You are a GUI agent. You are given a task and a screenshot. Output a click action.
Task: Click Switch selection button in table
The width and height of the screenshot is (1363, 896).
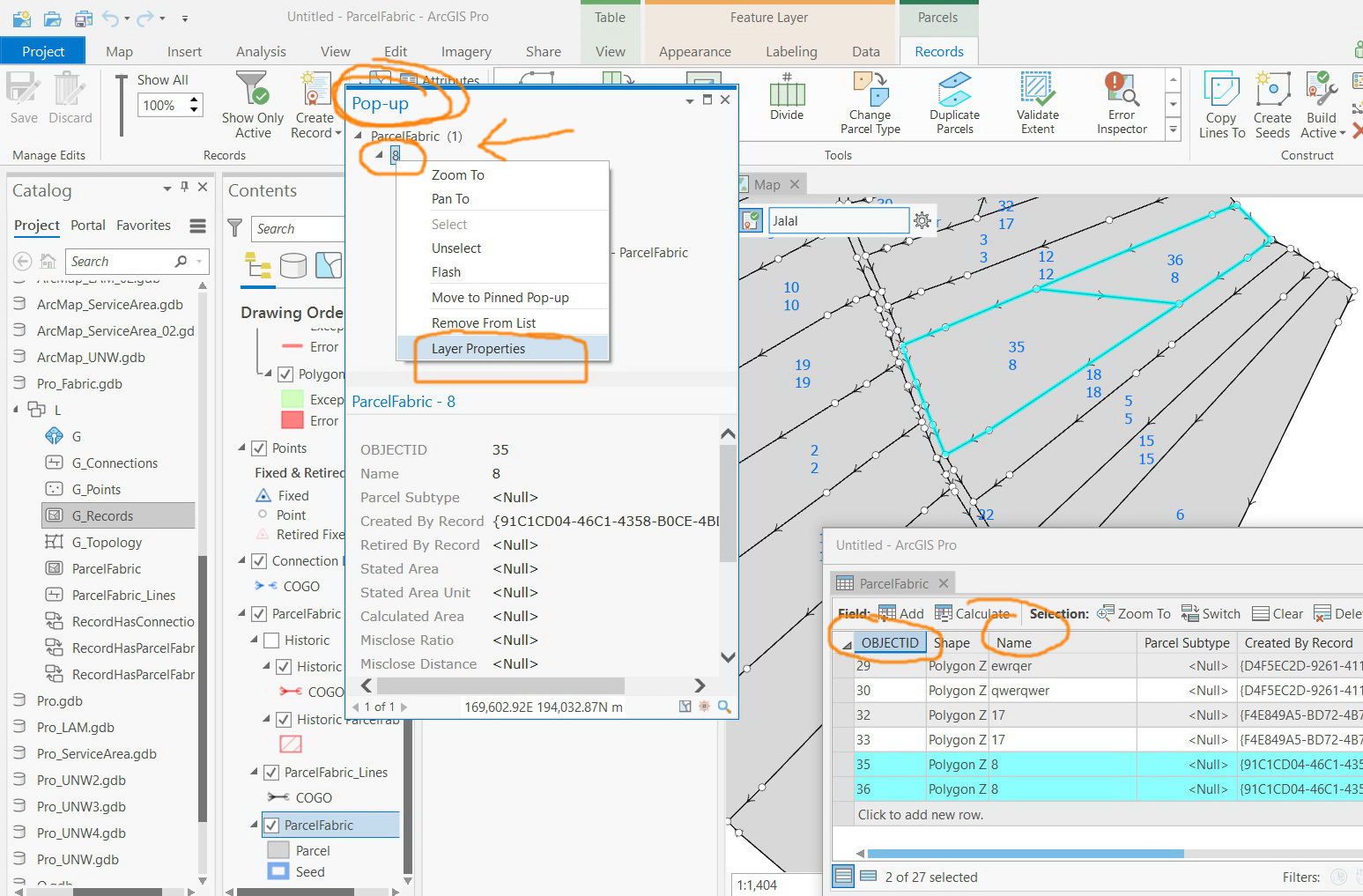(1211, 613)
